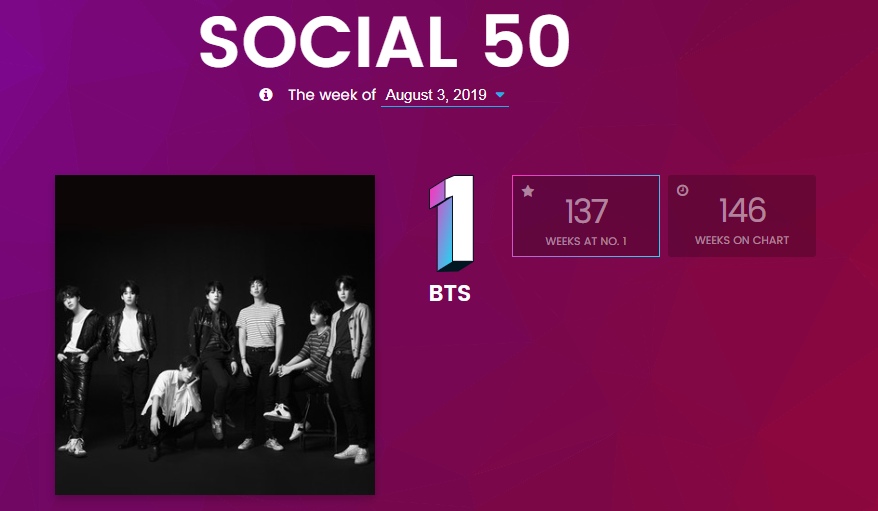Viewport: 878px width, 511px height.
Task: Click the seated member on the stool
Action: point(310,360)
